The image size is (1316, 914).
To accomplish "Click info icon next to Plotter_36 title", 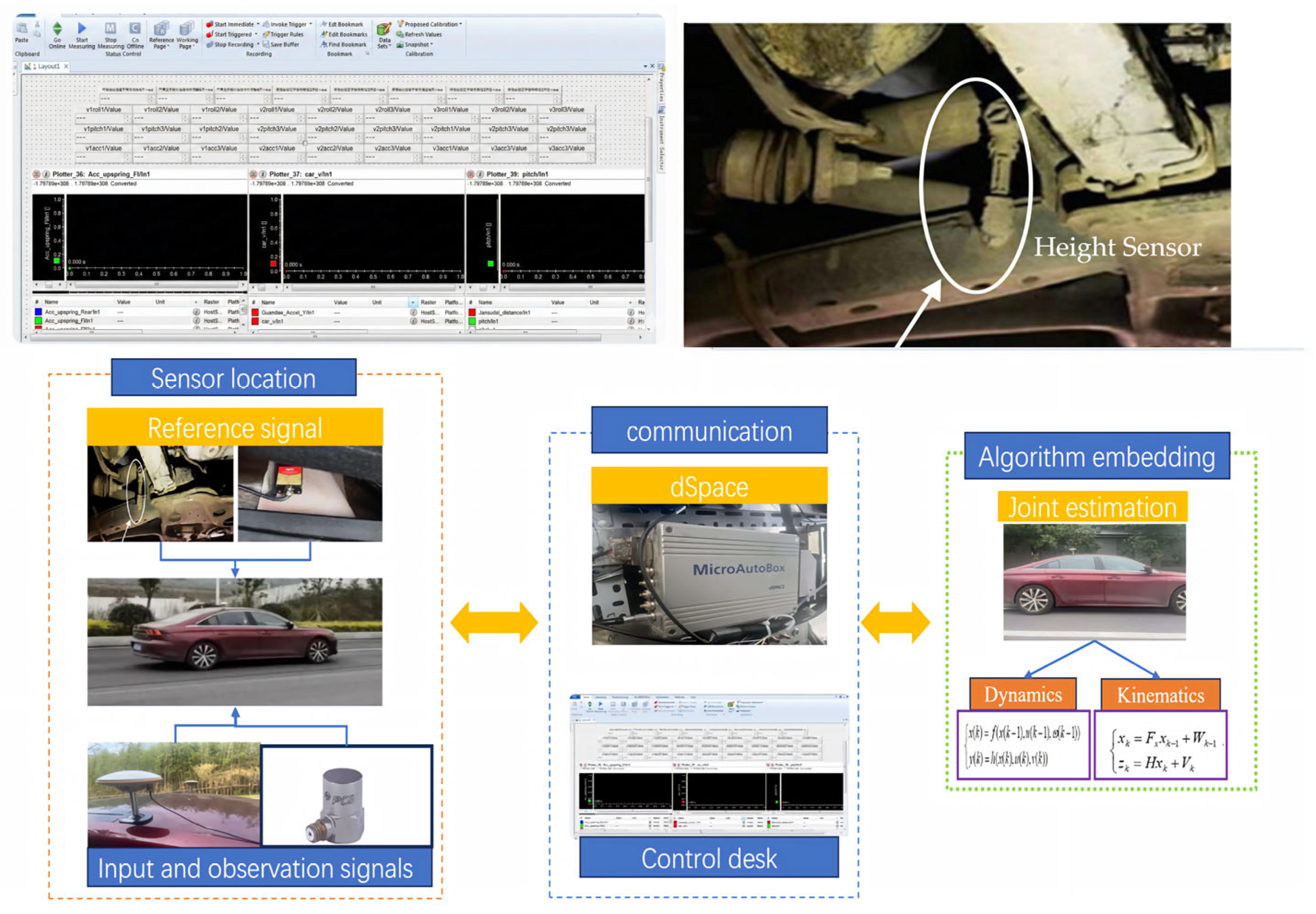I will click(x=47, y=174).
